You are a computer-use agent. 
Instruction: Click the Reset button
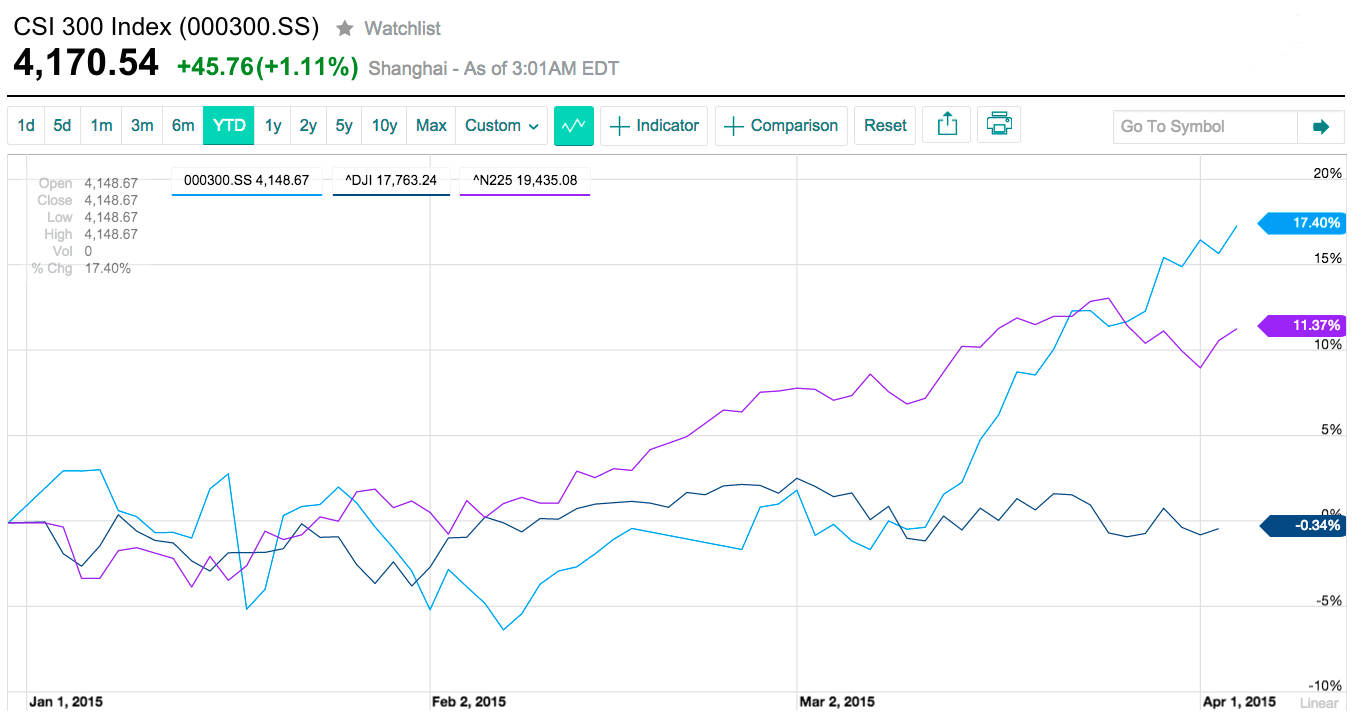885,126
